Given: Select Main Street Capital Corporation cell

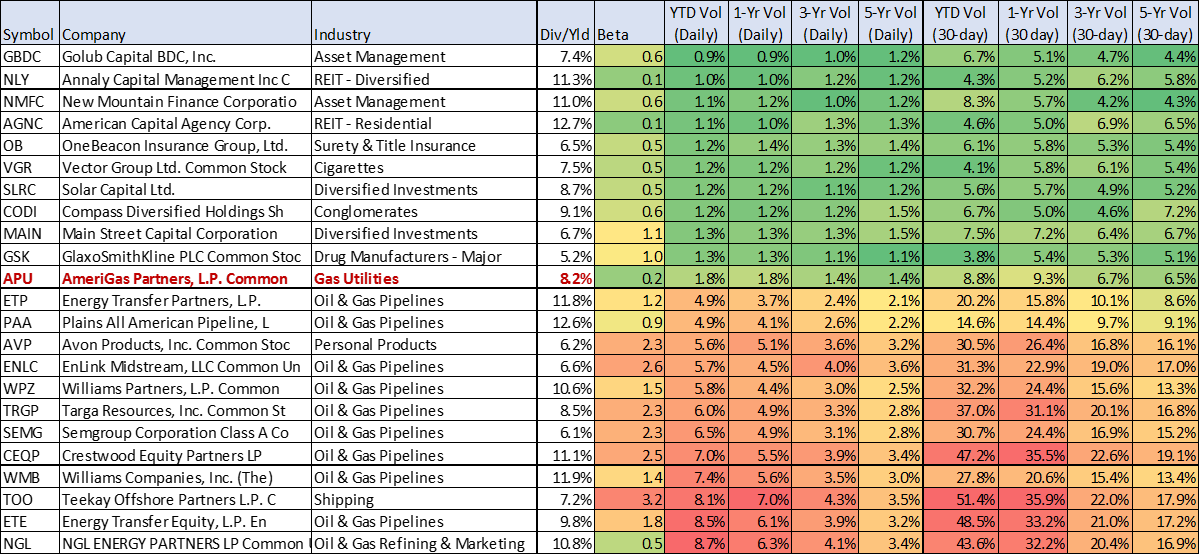Looking at the screenshot, I should click(185, 234).
